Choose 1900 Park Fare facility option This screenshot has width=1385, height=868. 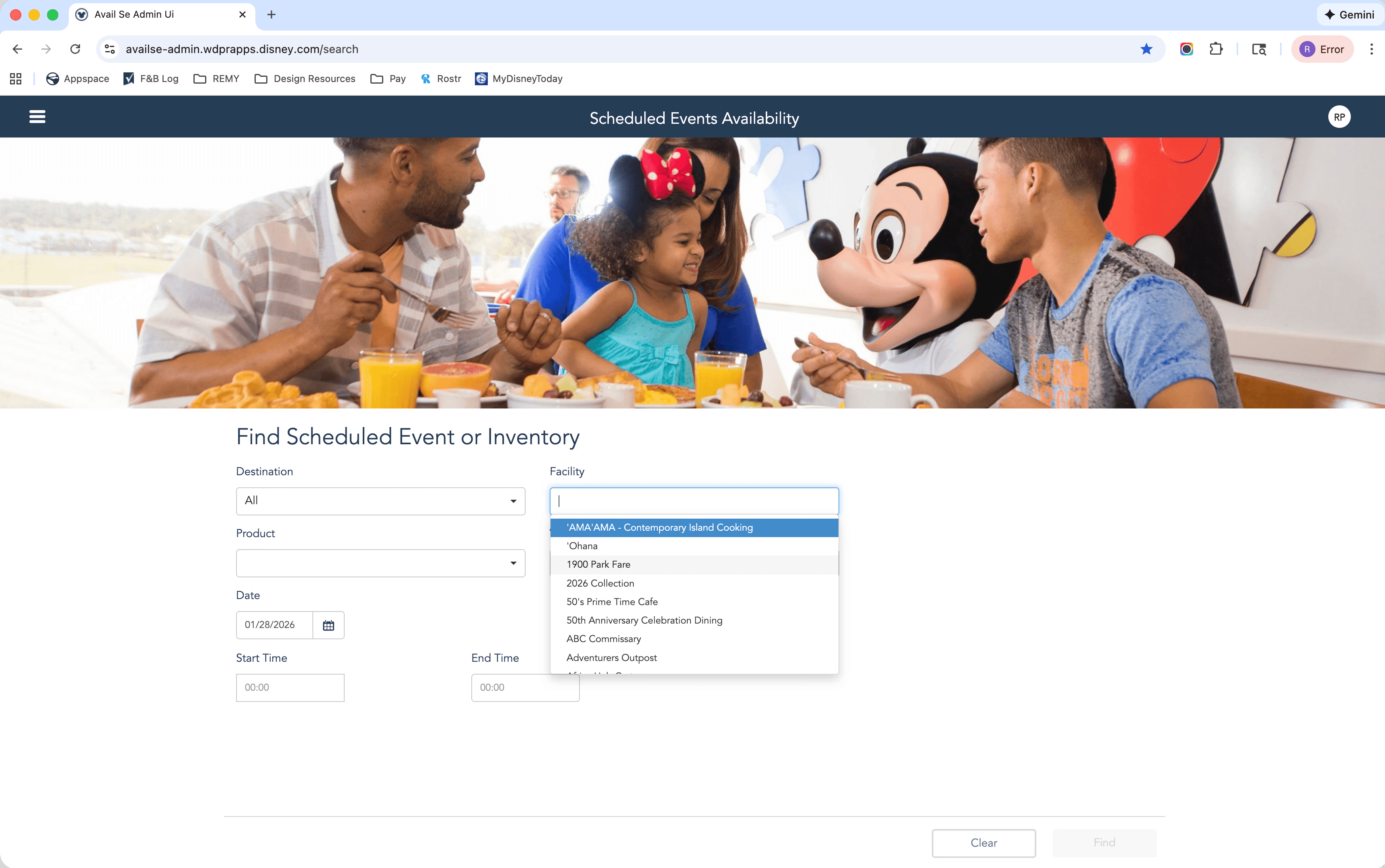click(x=598, y=564)
